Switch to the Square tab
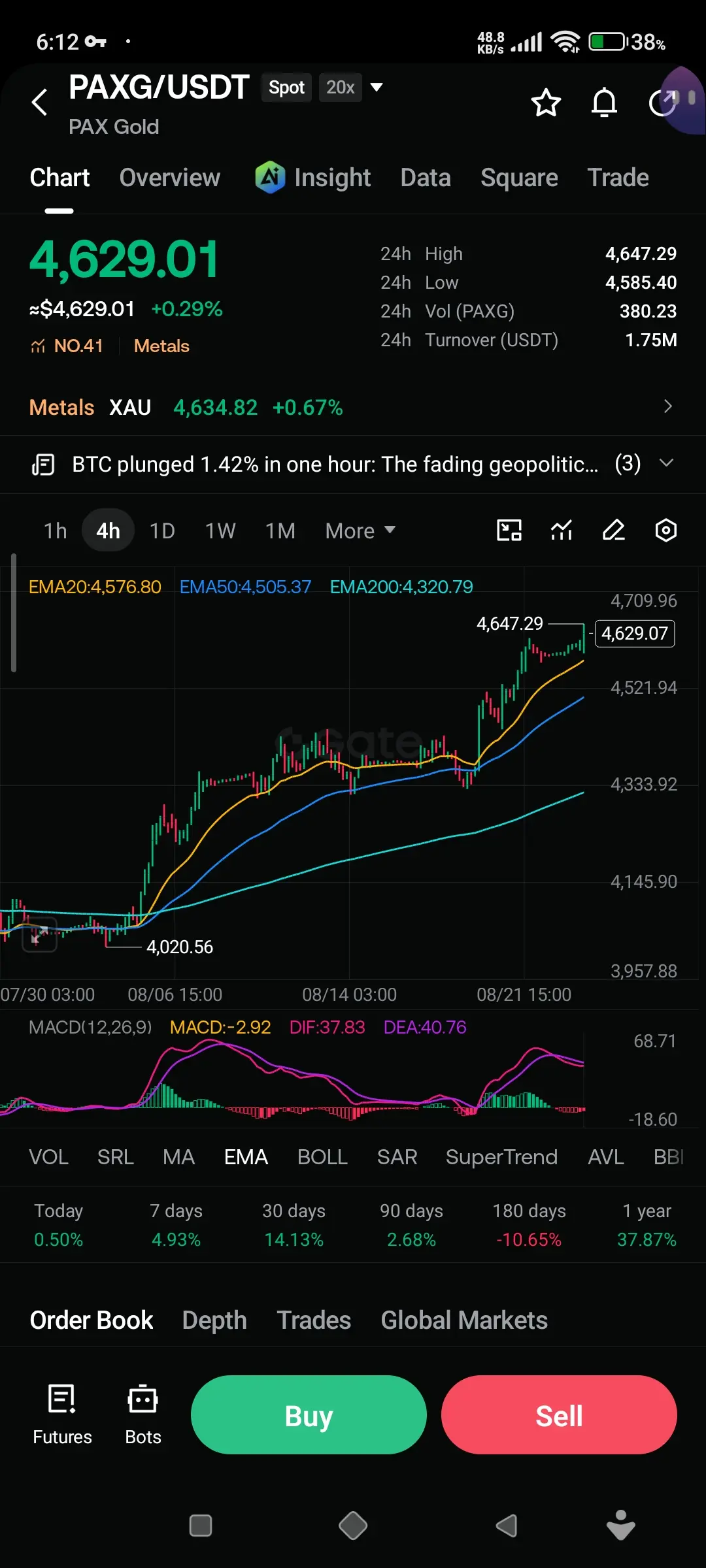 click(519, 178)
